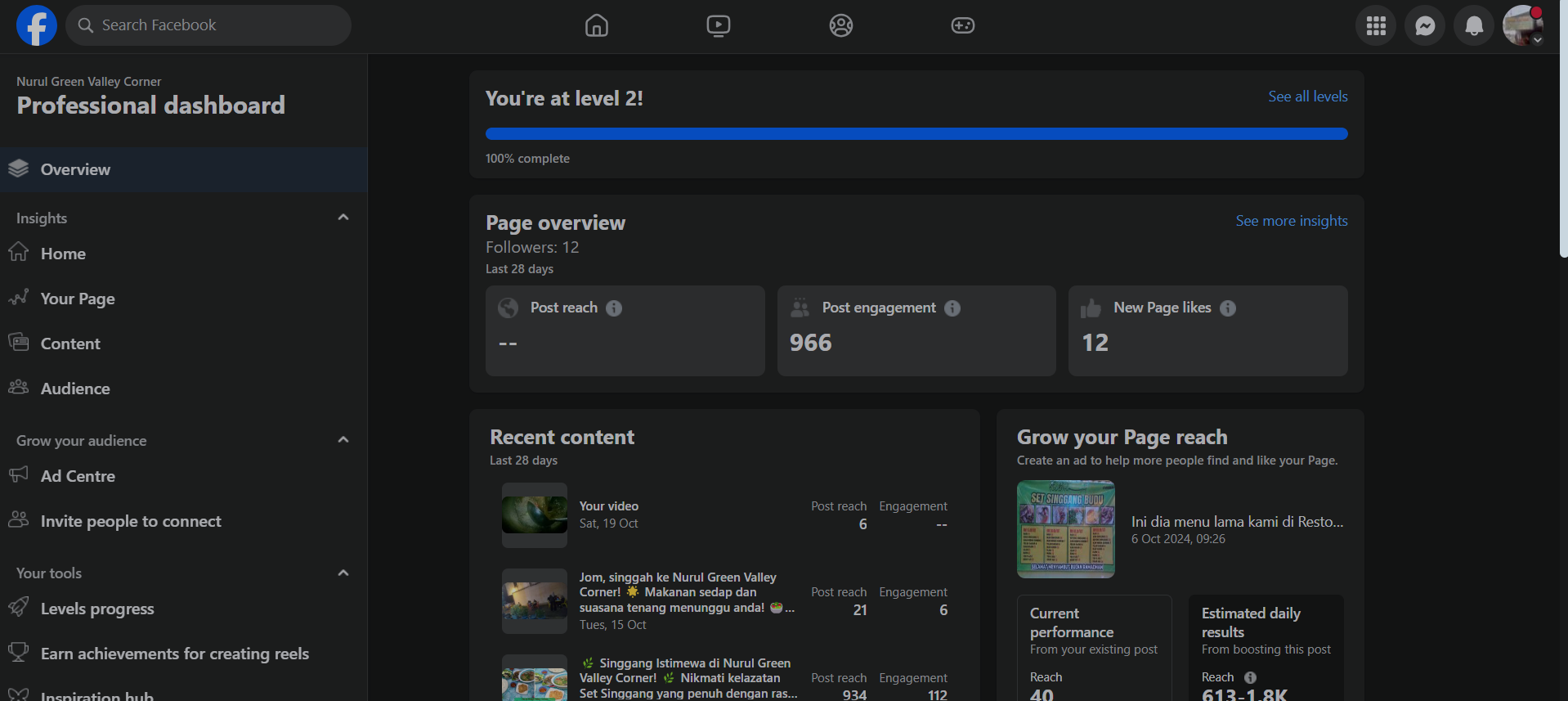Click the Post reach card

coord(625,330)
